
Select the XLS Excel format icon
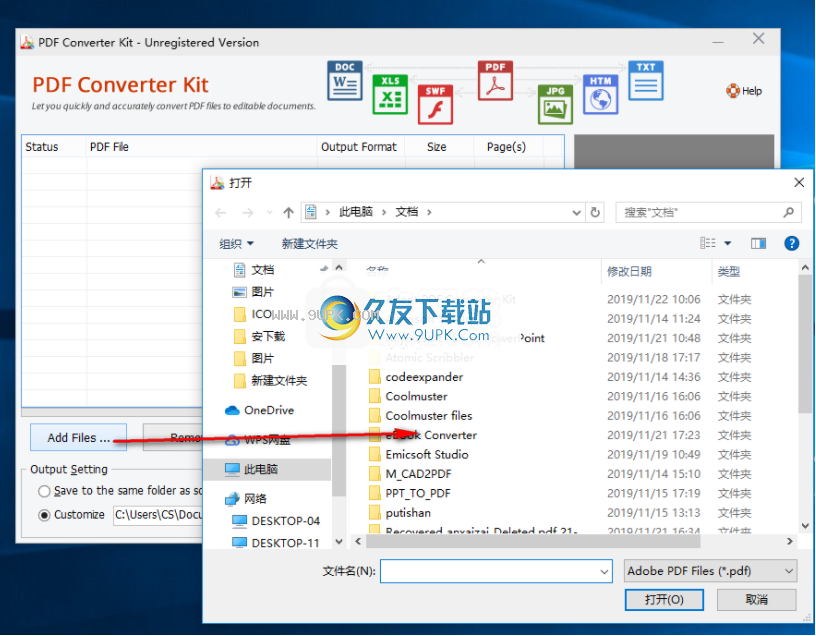(x=390, y=94)
